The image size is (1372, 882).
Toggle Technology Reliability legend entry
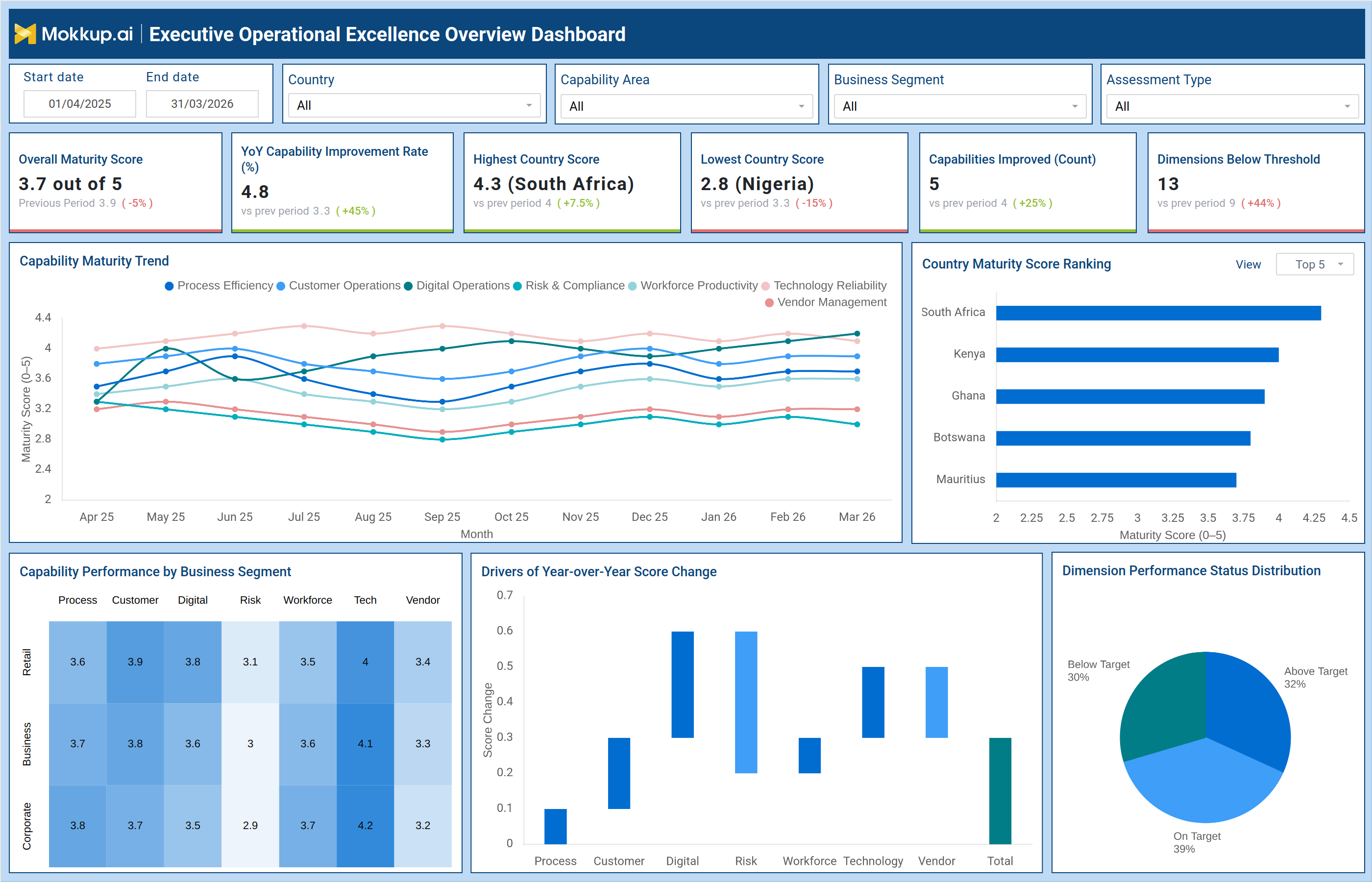823,286
